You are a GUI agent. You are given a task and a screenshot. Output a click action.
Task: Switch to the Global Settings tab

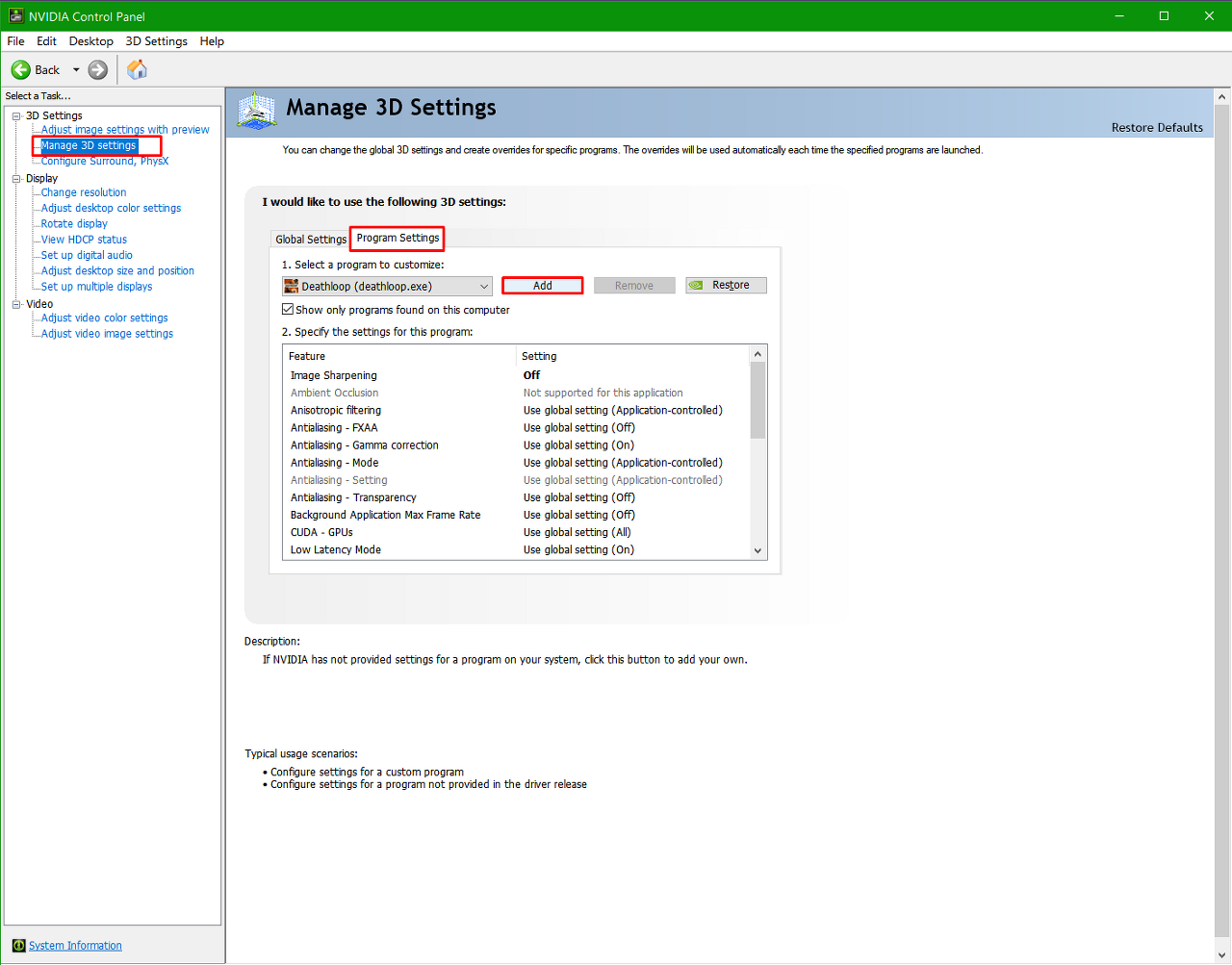point(311,240)
